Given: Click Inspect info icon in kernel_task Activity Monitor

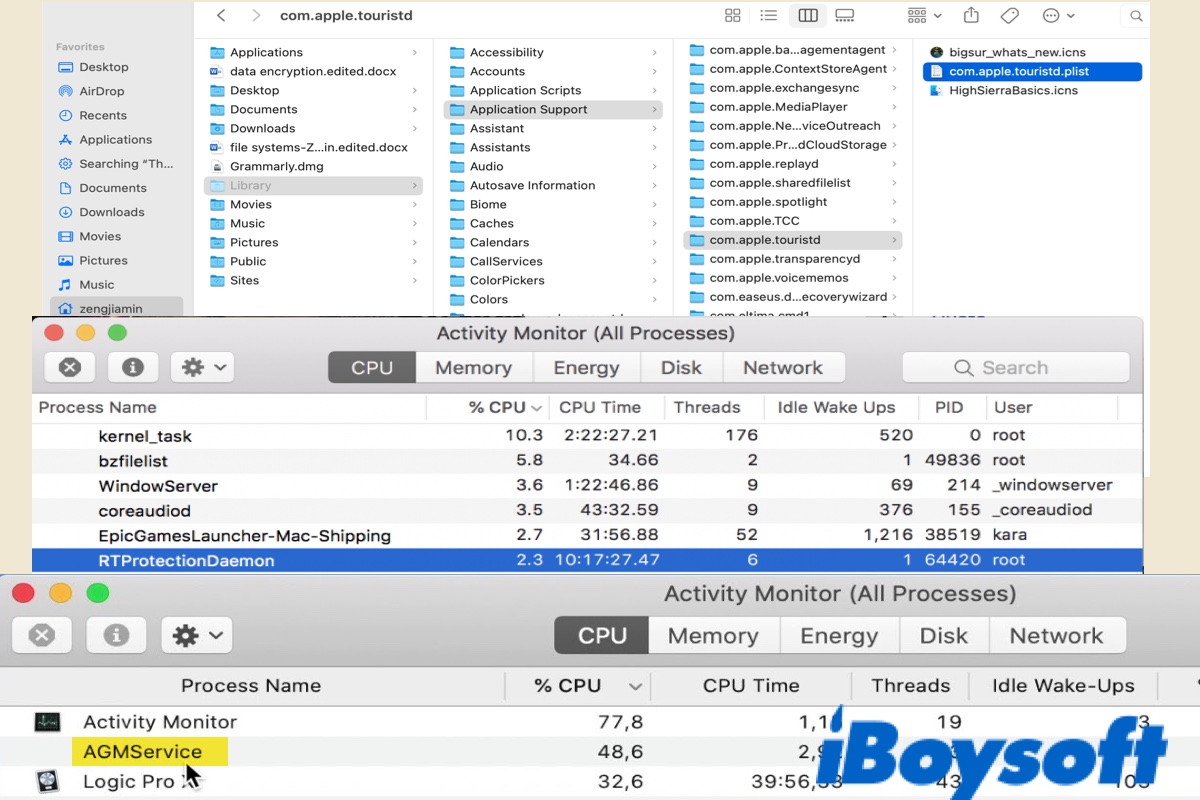Looking at the screenshot, I should [133, 367].
